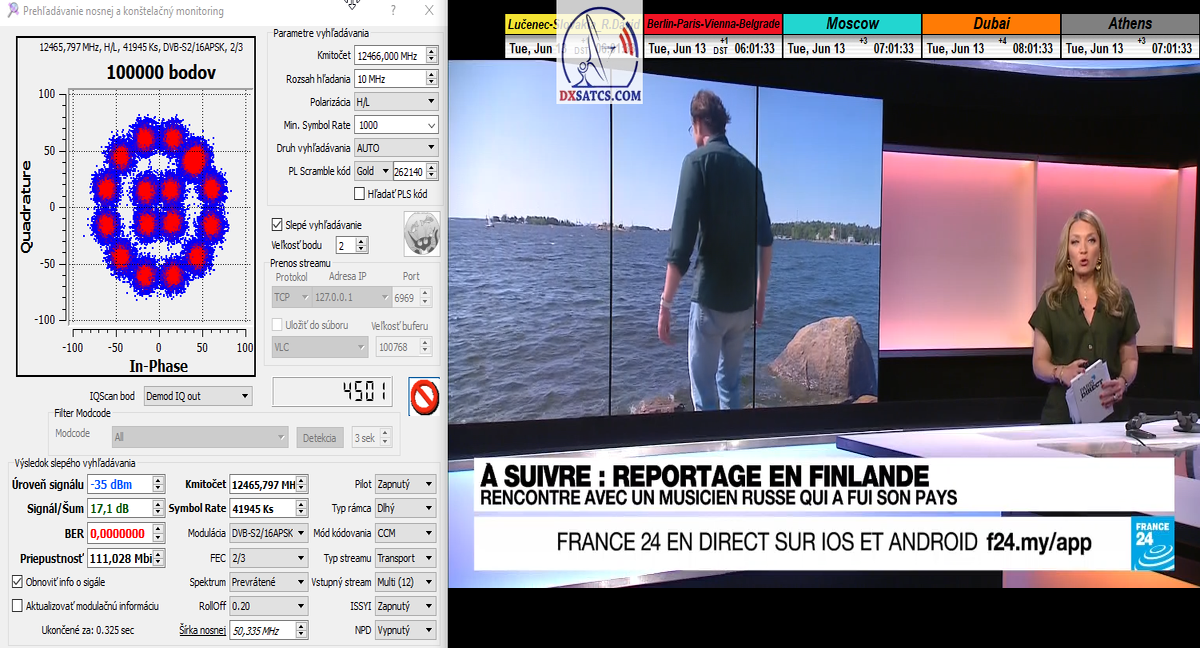This screenshot has width=1200, height=648.
Task: Uncheck the Slepé vyhľadávanie checkbox
Action: coord(278,225)
